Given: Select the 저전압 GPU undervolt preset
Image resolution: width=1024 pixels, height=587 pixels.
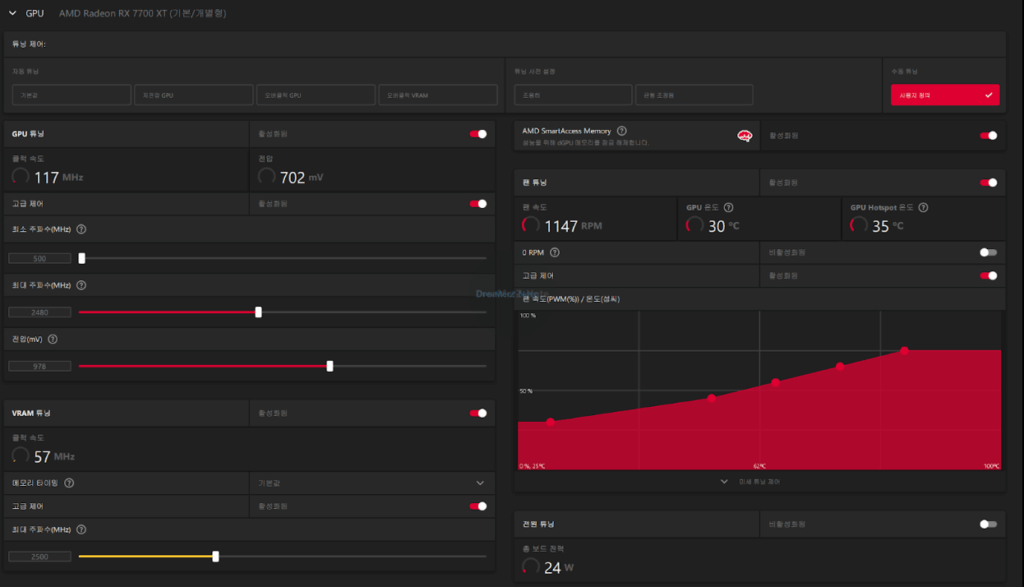Looking at the screenshot, I should pos(193,95).
